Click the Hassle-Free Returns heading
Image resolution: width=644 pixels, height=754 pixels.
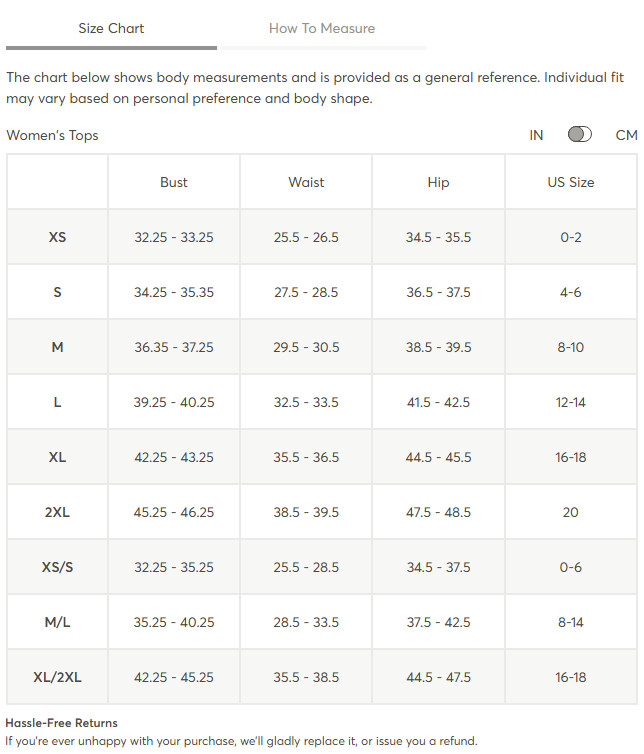click(62, 723)
